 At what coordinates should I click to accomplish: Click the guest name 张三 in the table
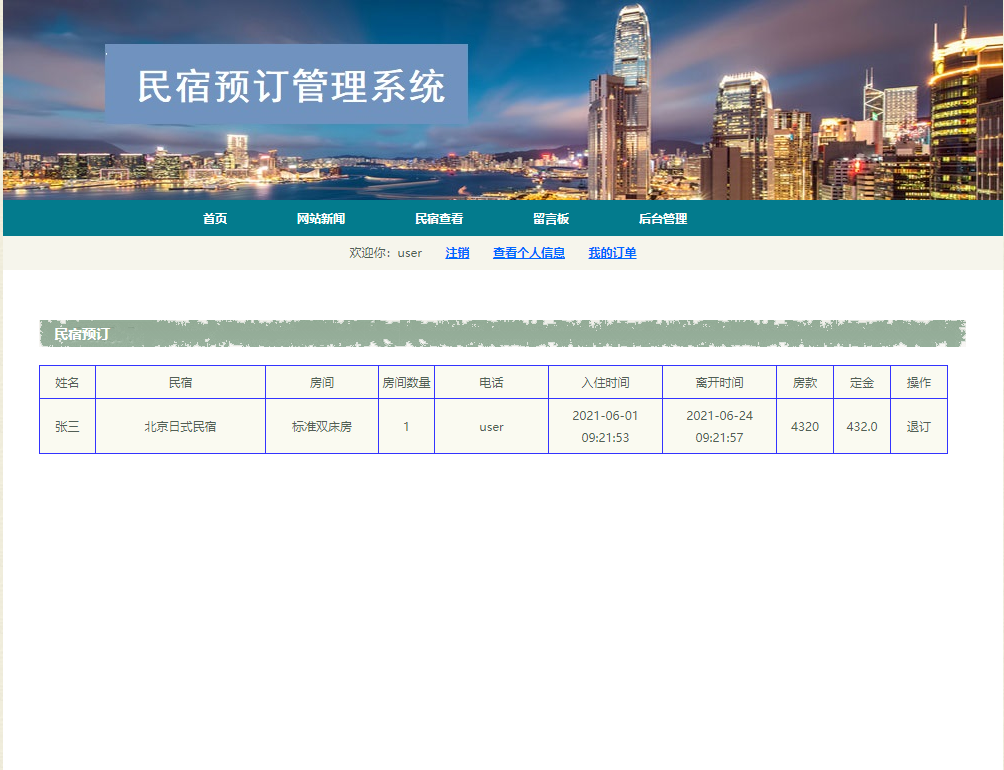tap(67, 426)
